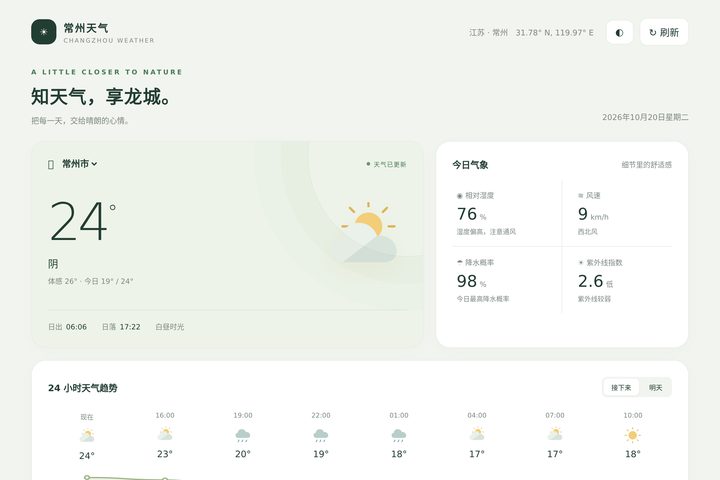Click the 天气已更新 status indicator
This screenshot has height=480, width=720.
[x=386, y=164]
